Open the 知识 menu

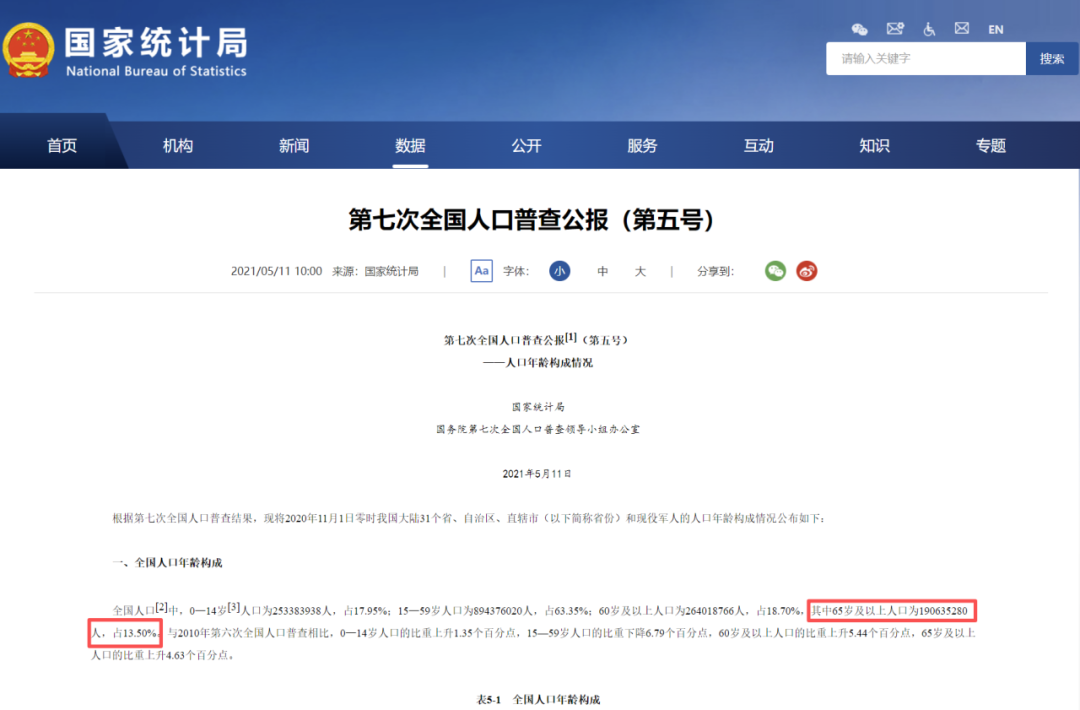pyautogui.click(x=874, y=146)
